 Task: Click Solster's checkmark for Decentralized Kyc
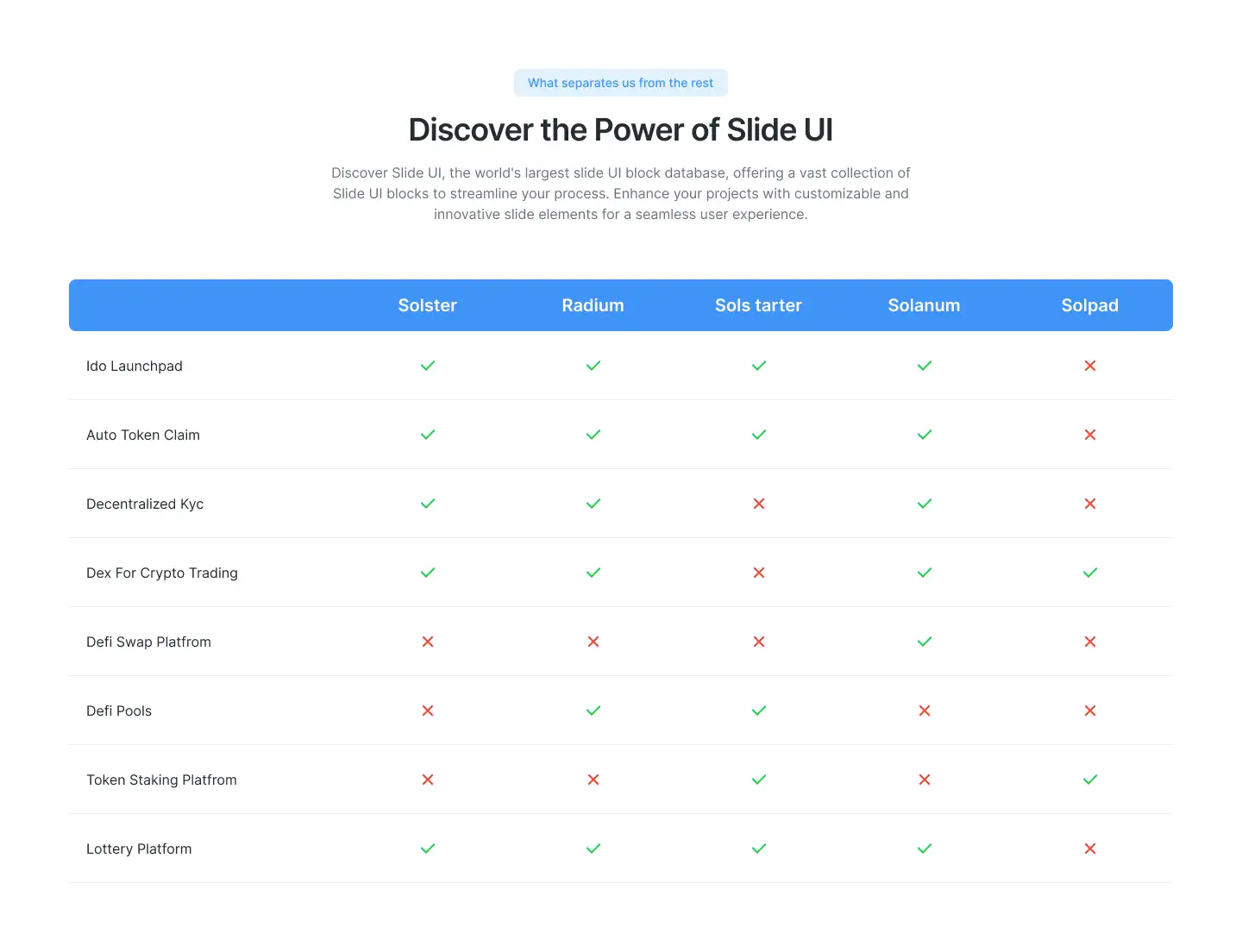pos(428,504)
